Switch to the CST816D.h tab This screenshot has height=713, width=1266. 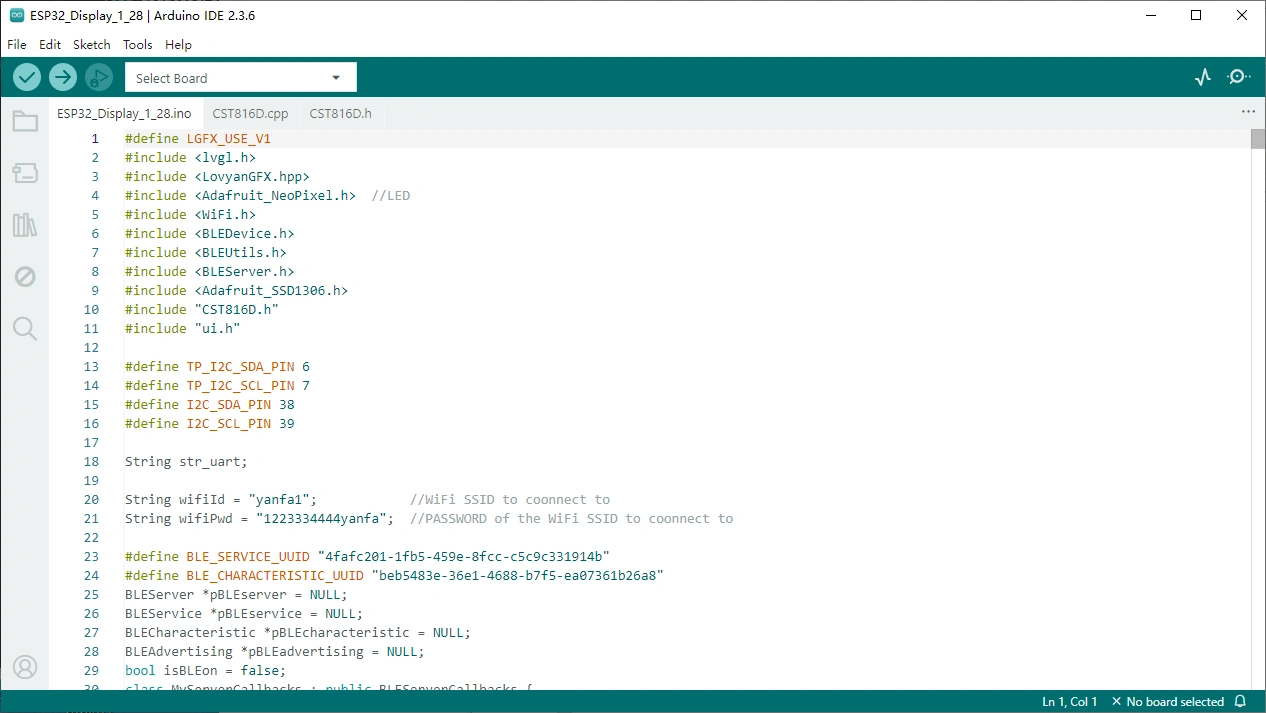coord(340,114)
